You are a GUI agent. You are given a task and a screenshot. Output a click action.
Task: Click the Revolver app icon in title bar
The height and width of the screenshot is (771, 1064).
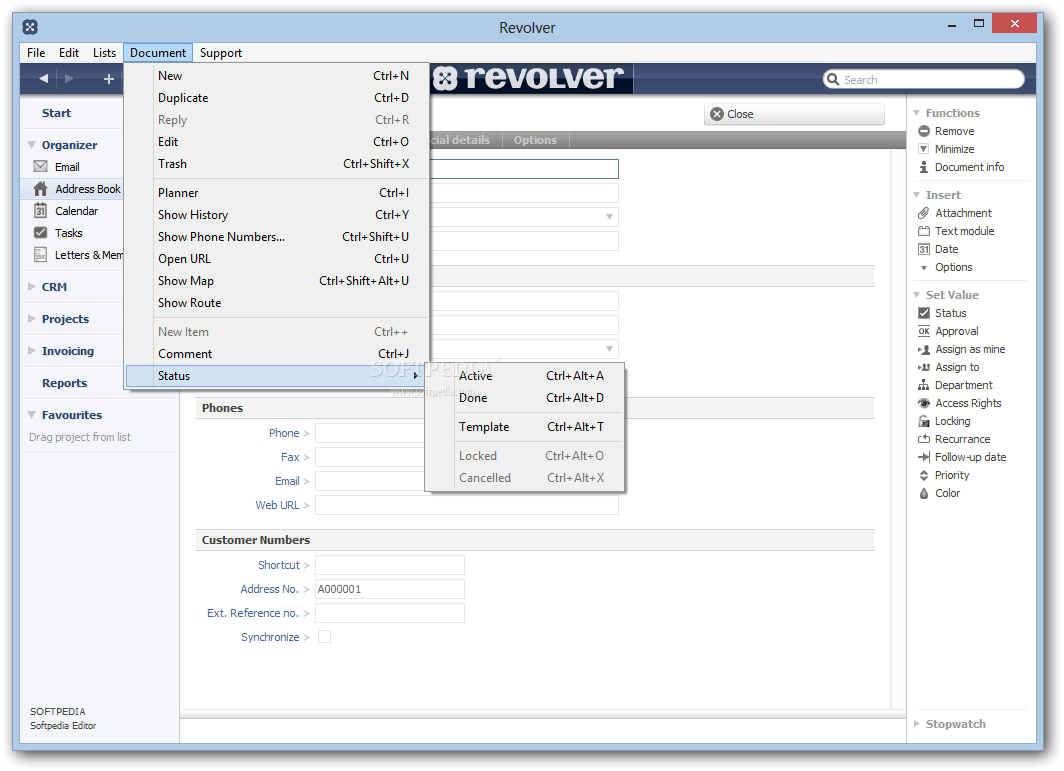point(30,27)
